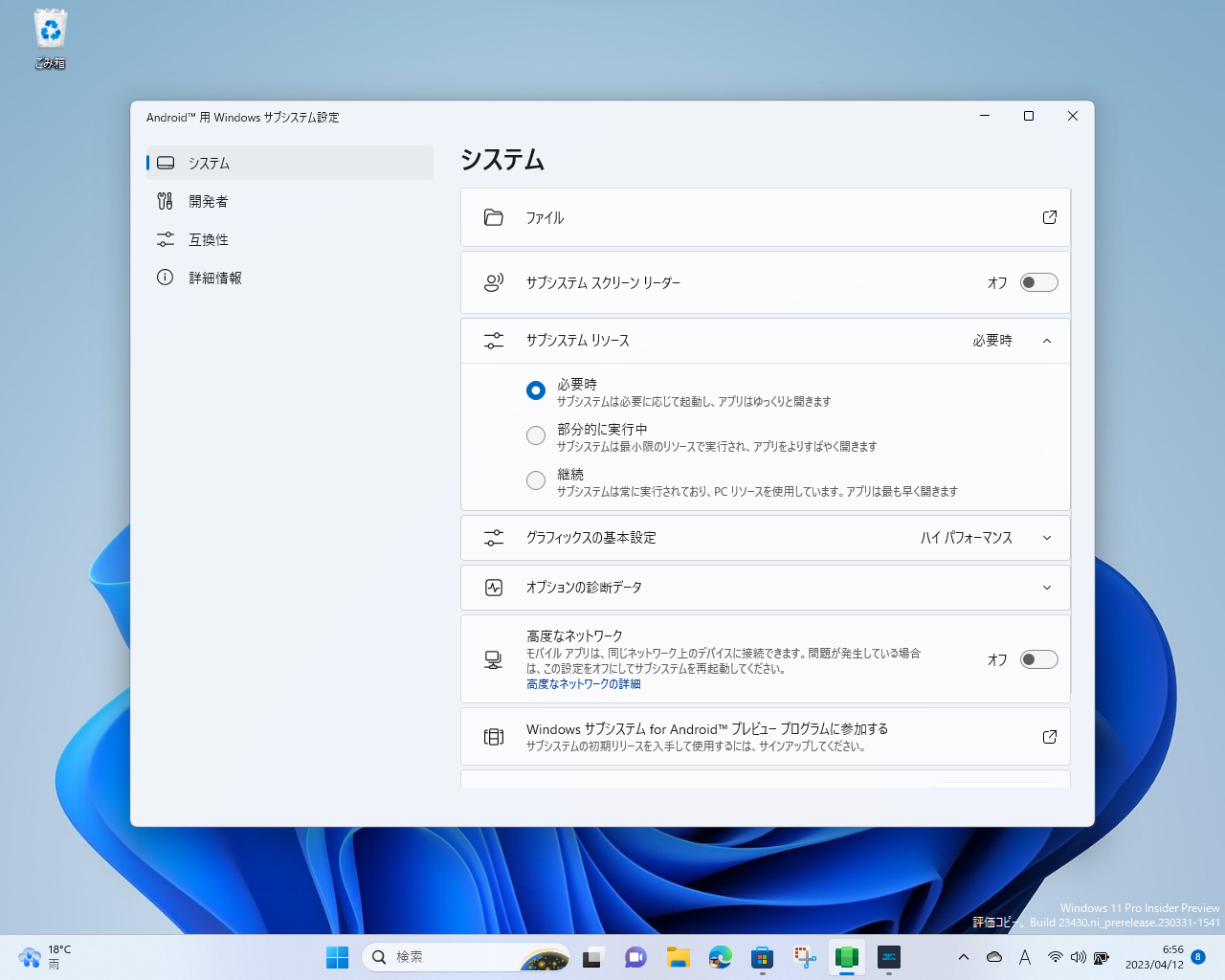The width and height of the screenshot is (1225, 980).
Task: Click the サブシステム リソース settings icon
Action: click(x=493, y=340)
